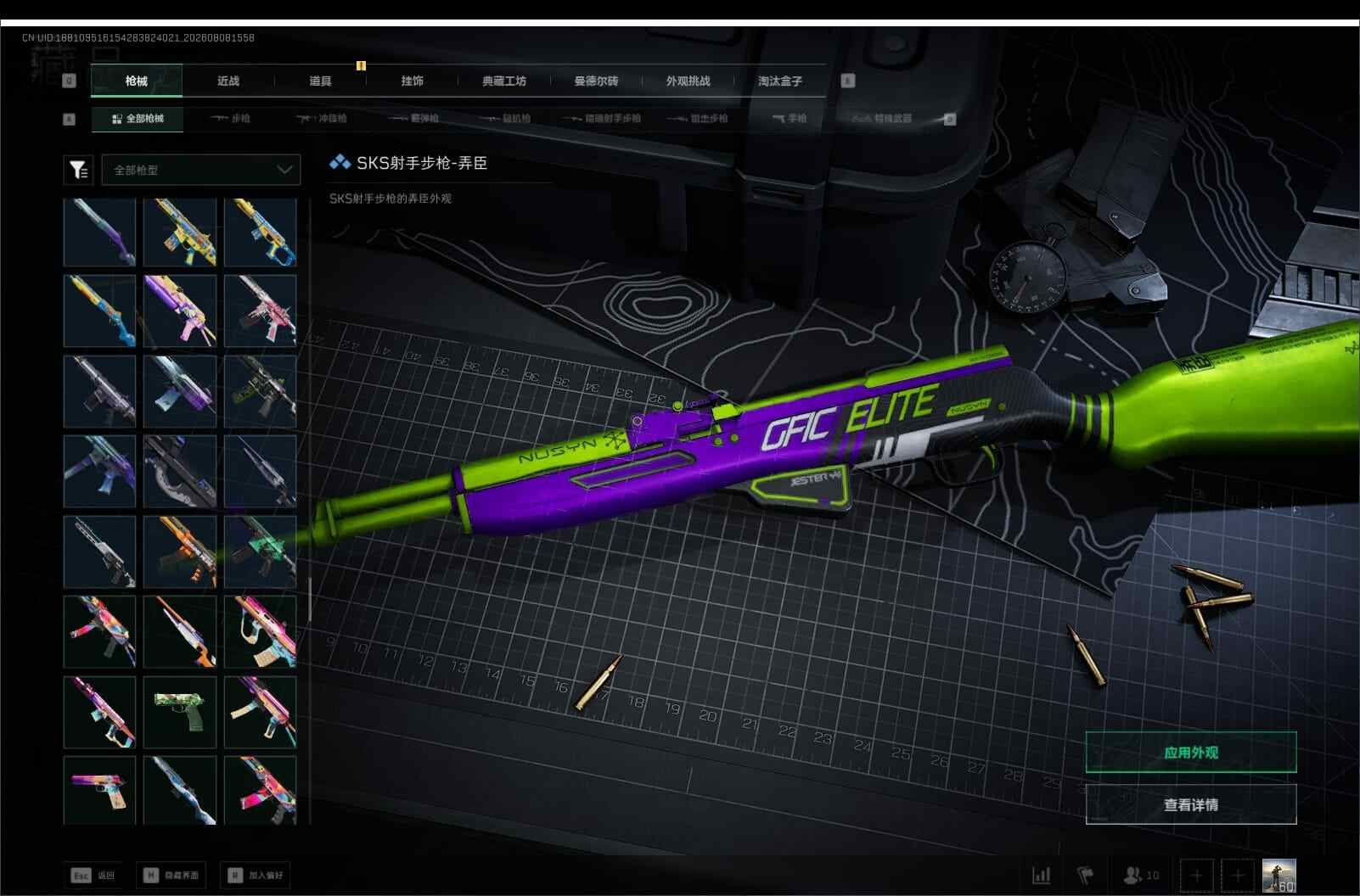
Task: Go to the 曼德尔砖 tab
Action: [596, 81]
